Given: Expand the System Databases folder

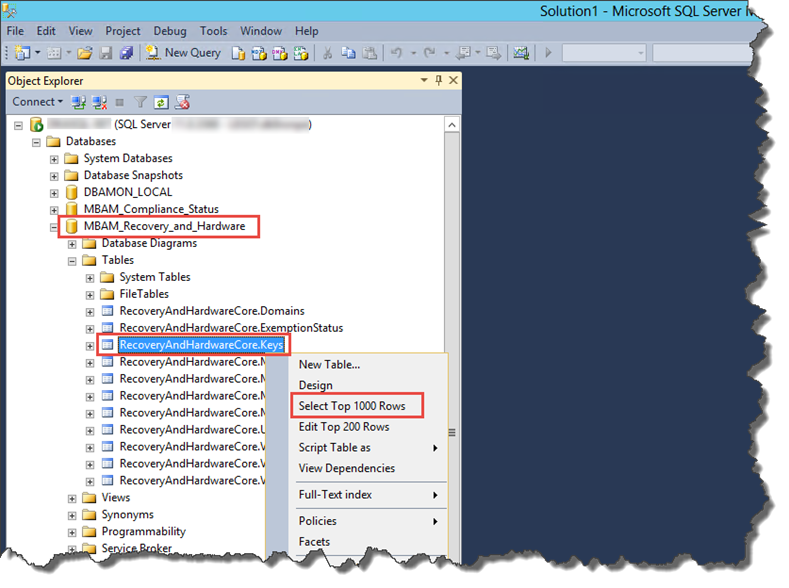Looking at the screenshot, I should (54, 159).
